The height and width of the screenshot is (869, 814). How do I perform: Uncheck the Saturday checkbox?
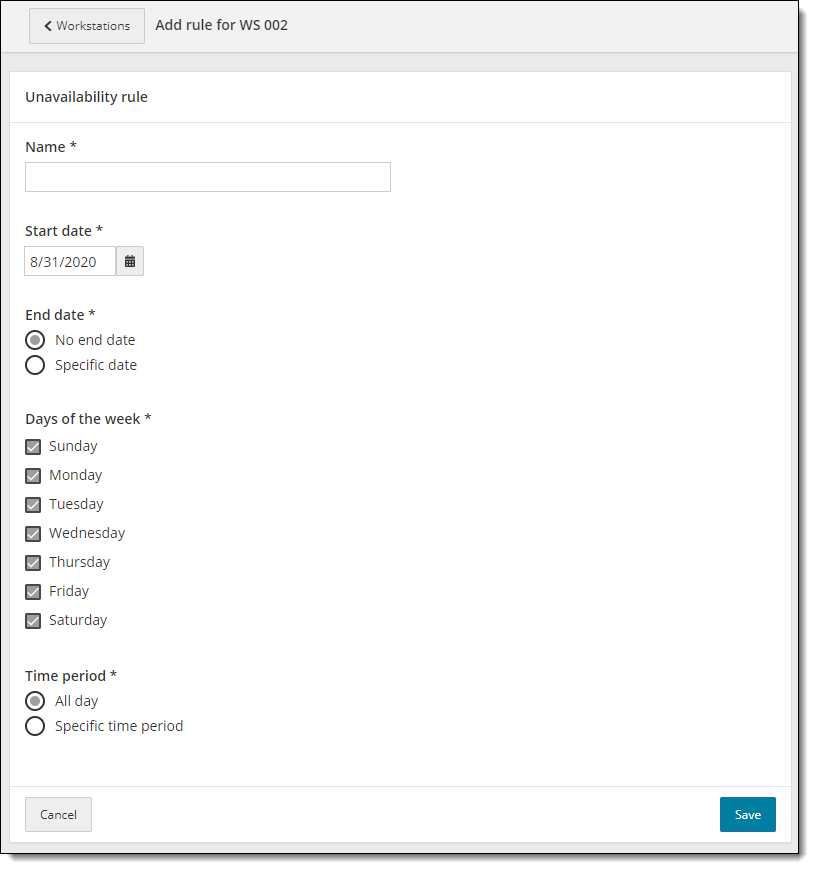[33, 621]
